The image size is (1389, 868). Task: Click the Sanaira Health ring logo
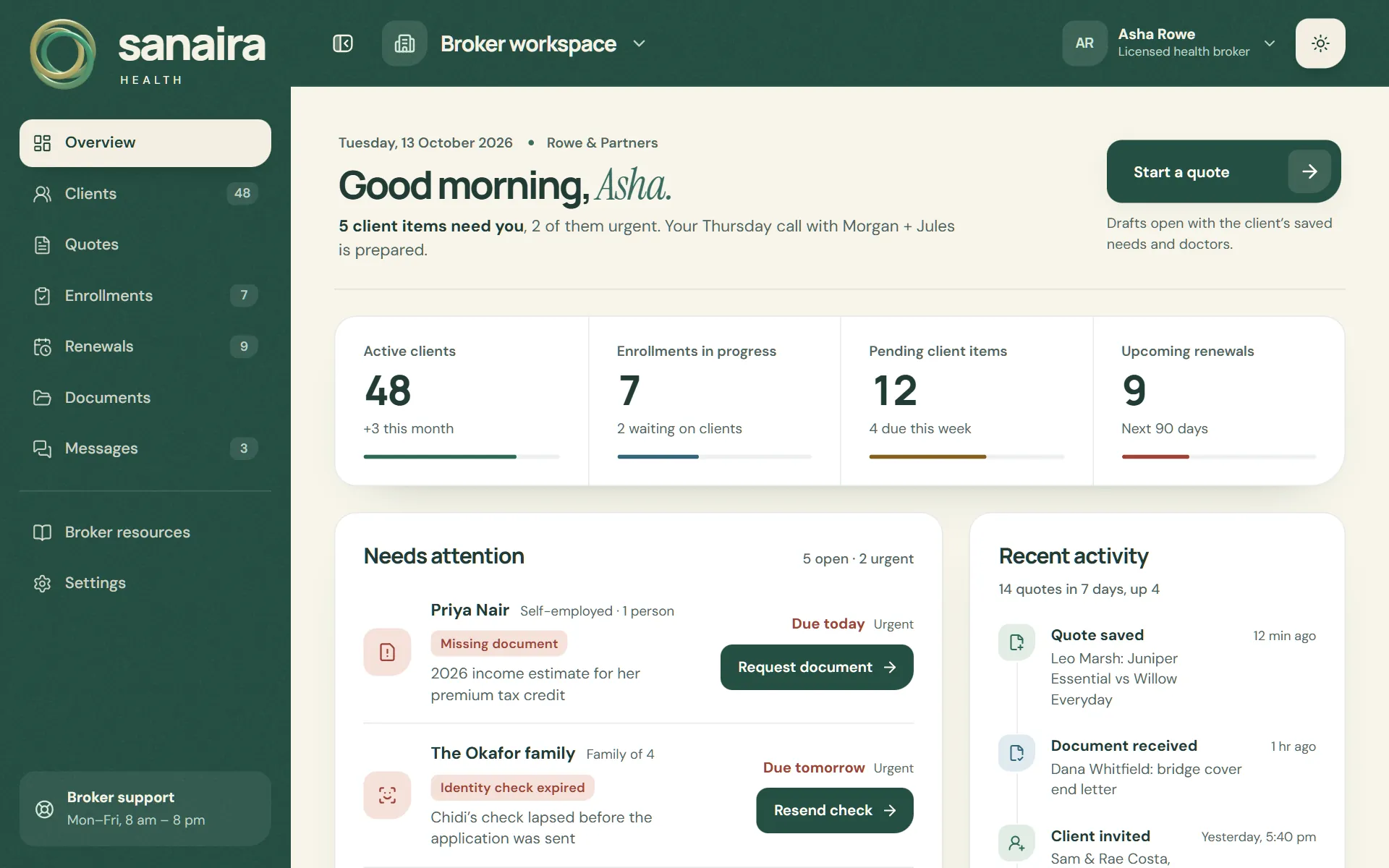pyautogui.click(x=63, y=54)
